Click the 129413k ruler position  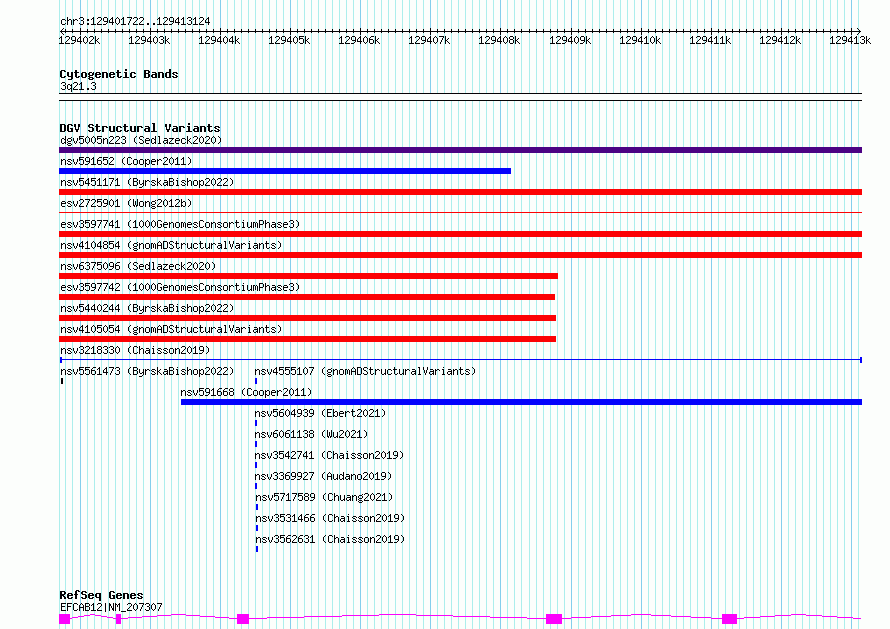coord(850,40)
